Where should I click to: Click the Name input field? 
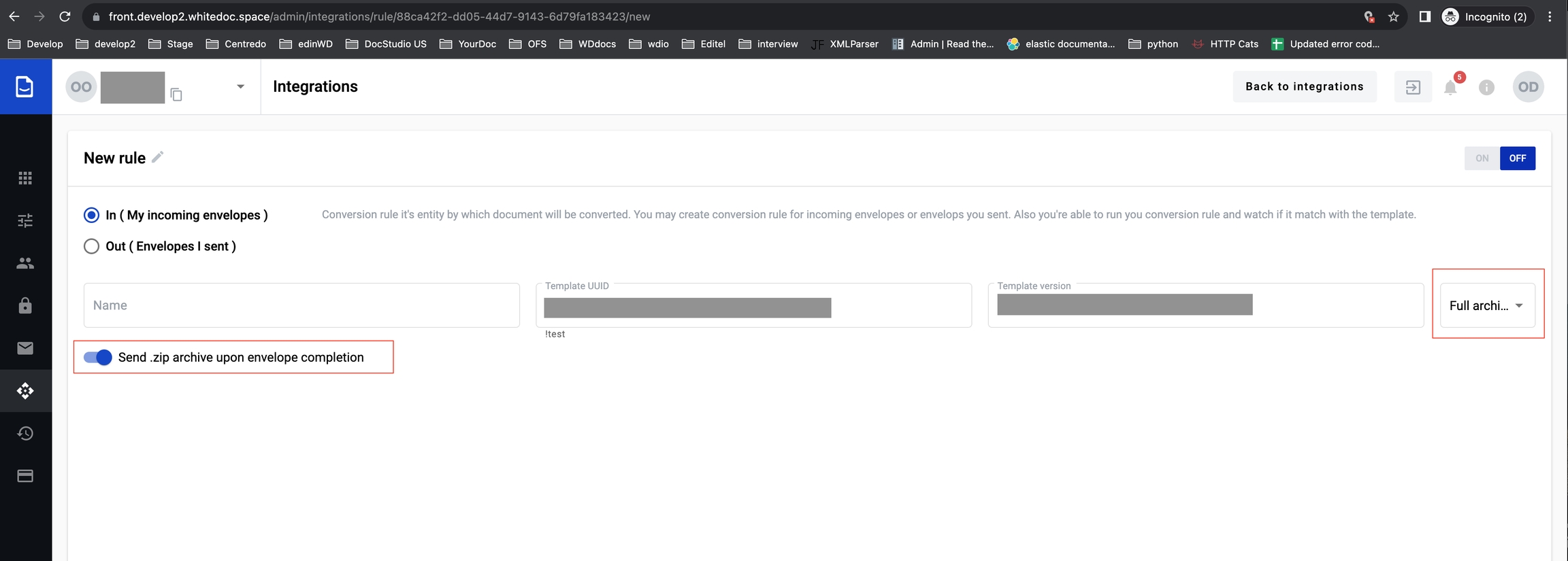click(301, 305)
